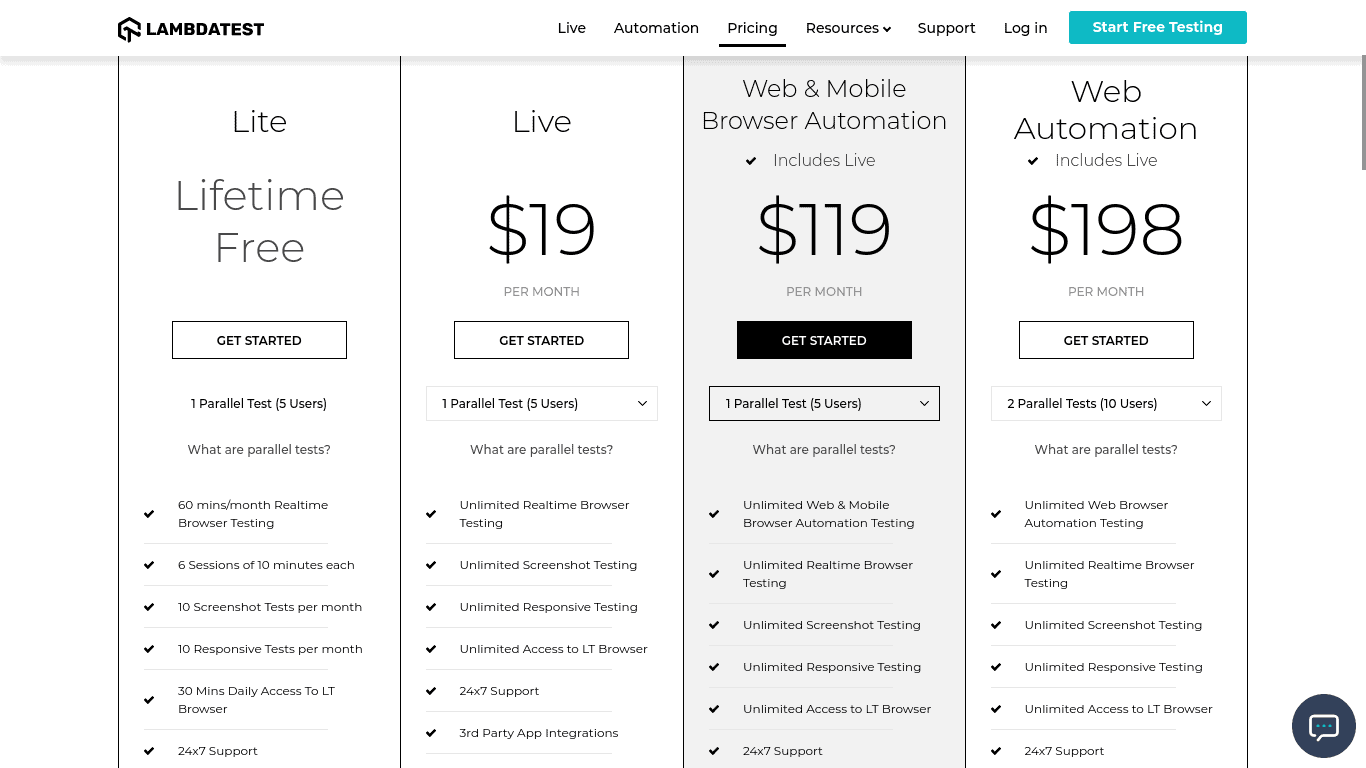Expand the Resources menu
Screen dimensions: 1366x768
click(x=848, y=28)
